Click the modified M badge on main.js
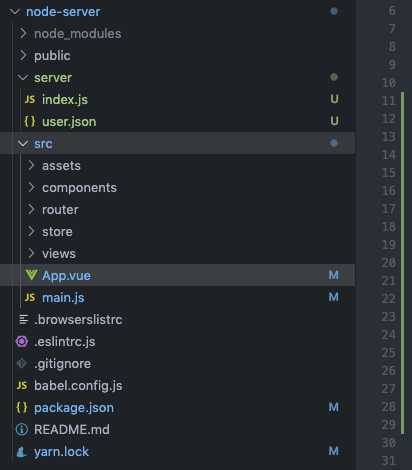 (334, 297)
